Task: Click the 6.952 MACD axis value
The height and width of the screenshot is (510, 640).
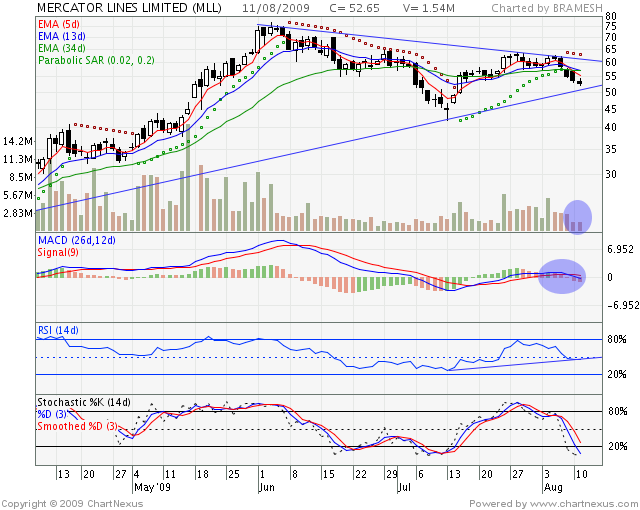Action: point(620,249)
